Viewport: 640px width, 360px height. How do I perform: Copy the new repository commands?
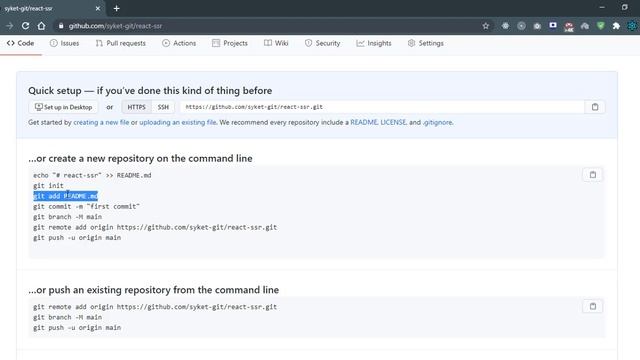593,175
